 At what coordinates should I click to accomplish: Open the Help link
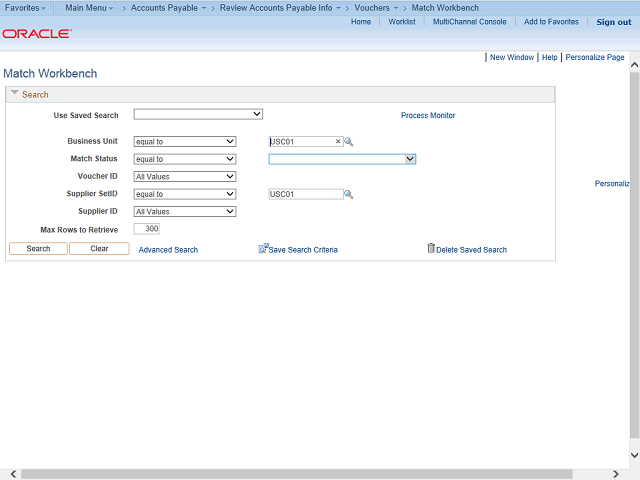click(549, 57)
